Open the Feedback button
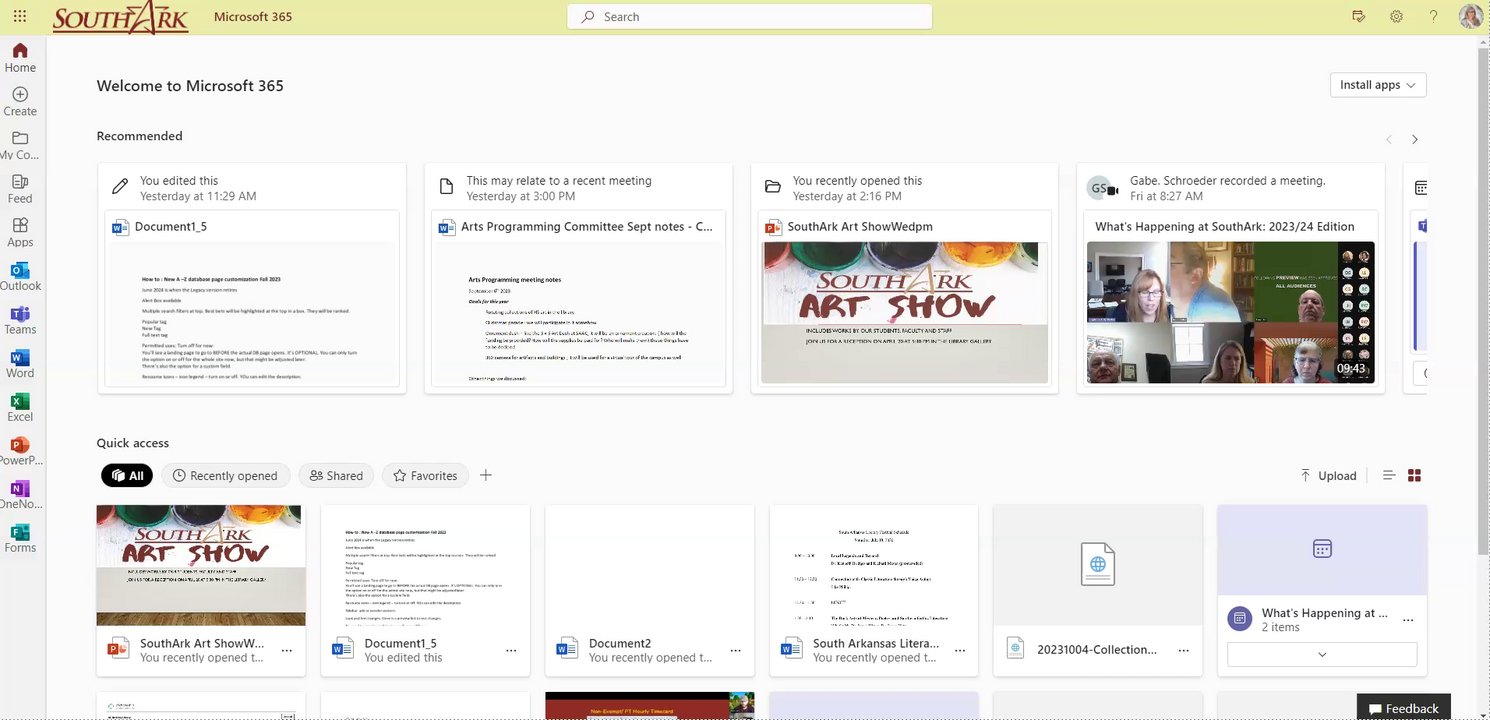The width and height of the screenshot is (1490, 720). 1403,708
